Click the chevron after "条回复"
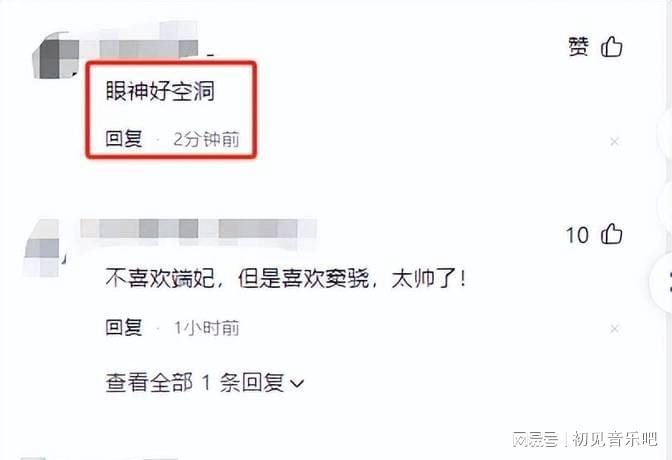The image size is (672, 460). tap(297, 383)
